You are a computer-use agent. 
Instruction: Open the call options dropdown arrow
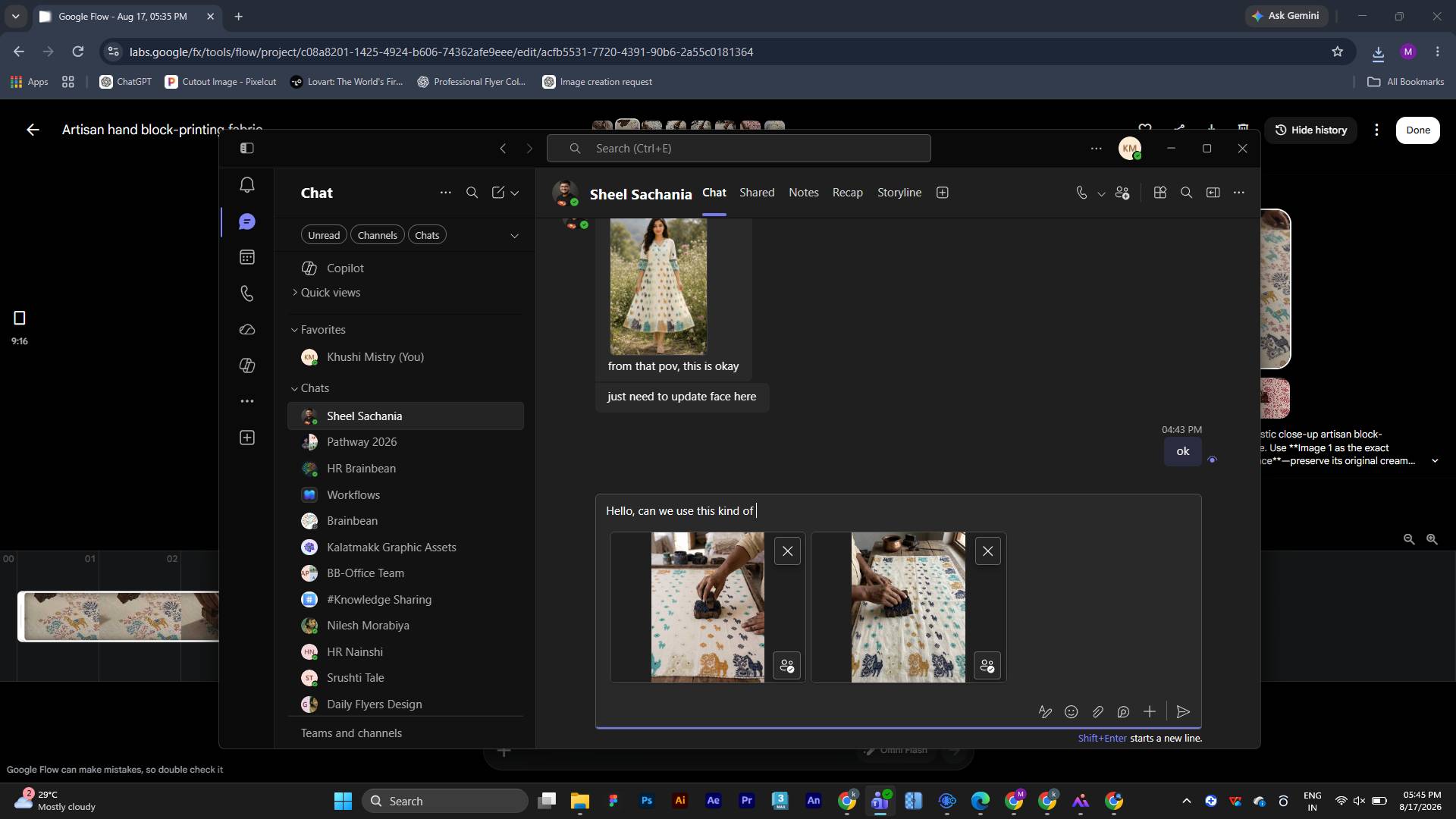[1101, 193]
